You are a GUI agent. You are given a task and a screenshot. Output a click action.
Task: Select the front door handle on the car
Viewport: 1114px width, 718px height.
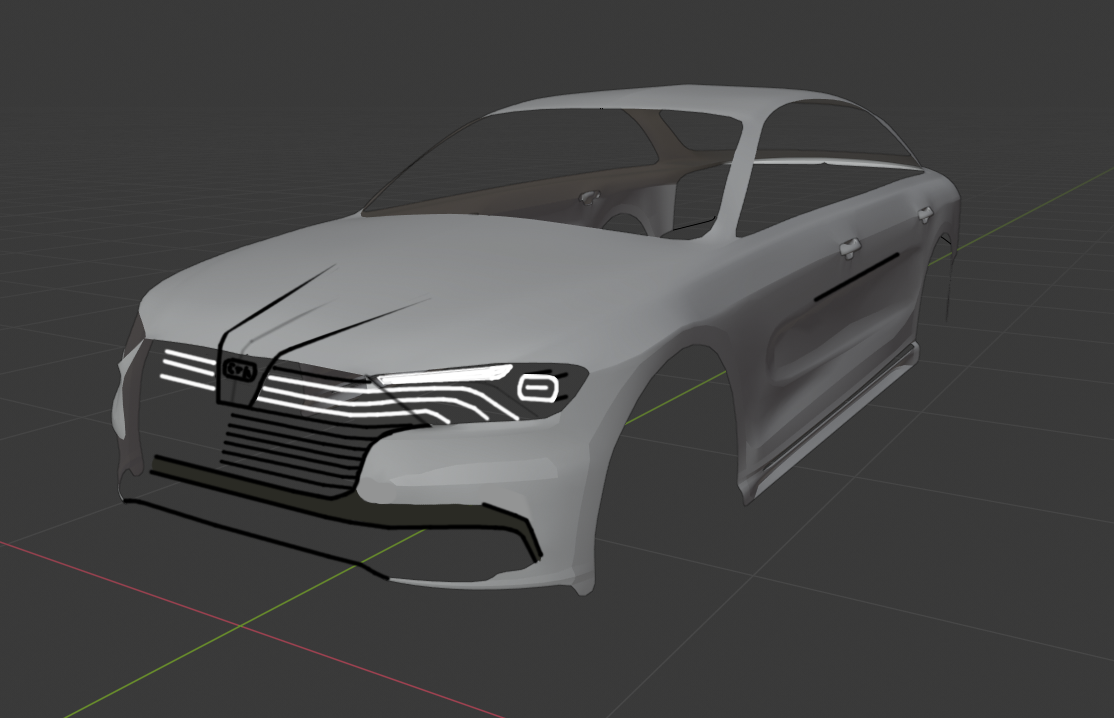pos(849,247)
